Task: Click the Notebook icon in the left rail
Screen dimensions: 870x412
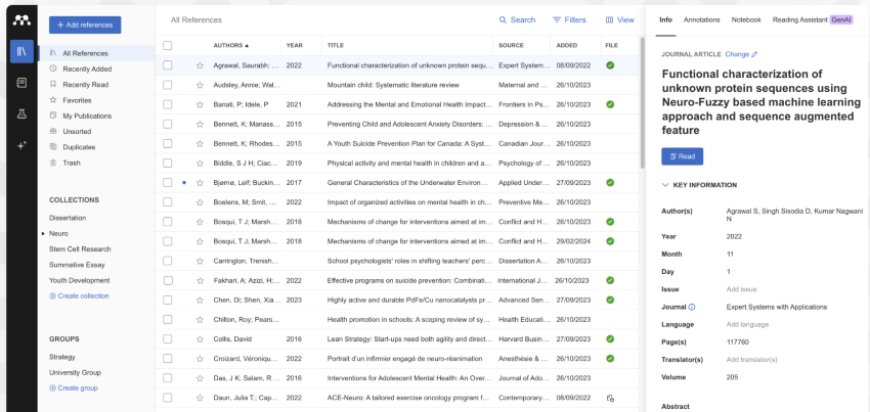Action: coord(20,82)
